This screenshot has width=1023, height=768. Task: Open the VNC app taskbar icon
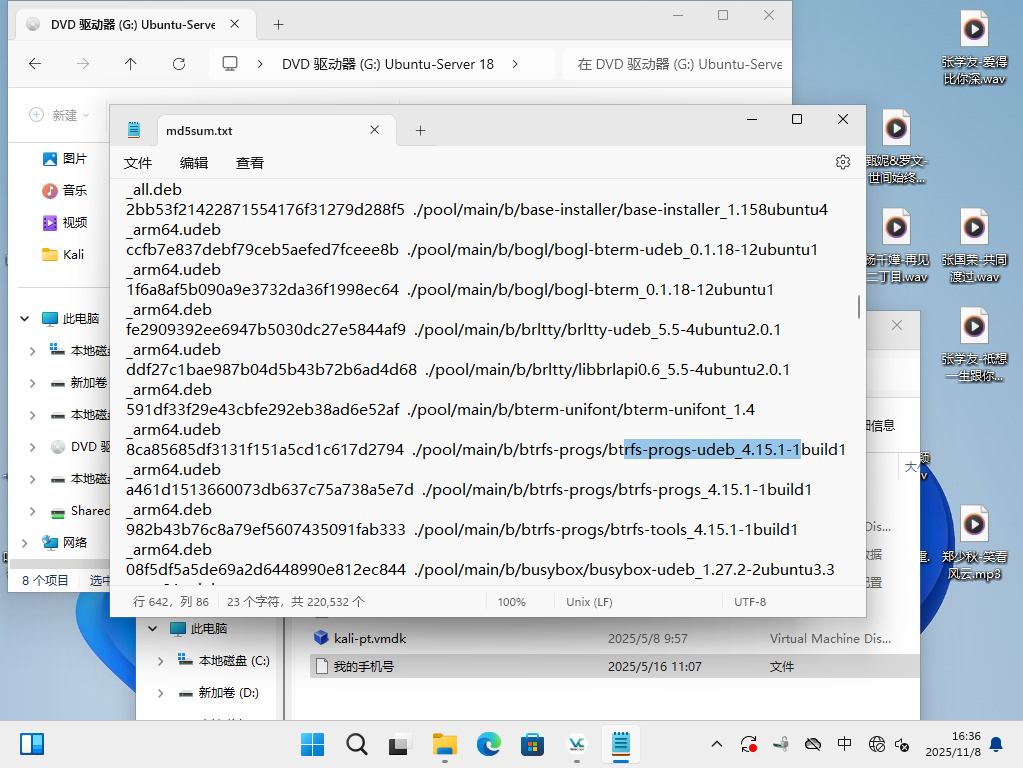[x=576, y=744]
